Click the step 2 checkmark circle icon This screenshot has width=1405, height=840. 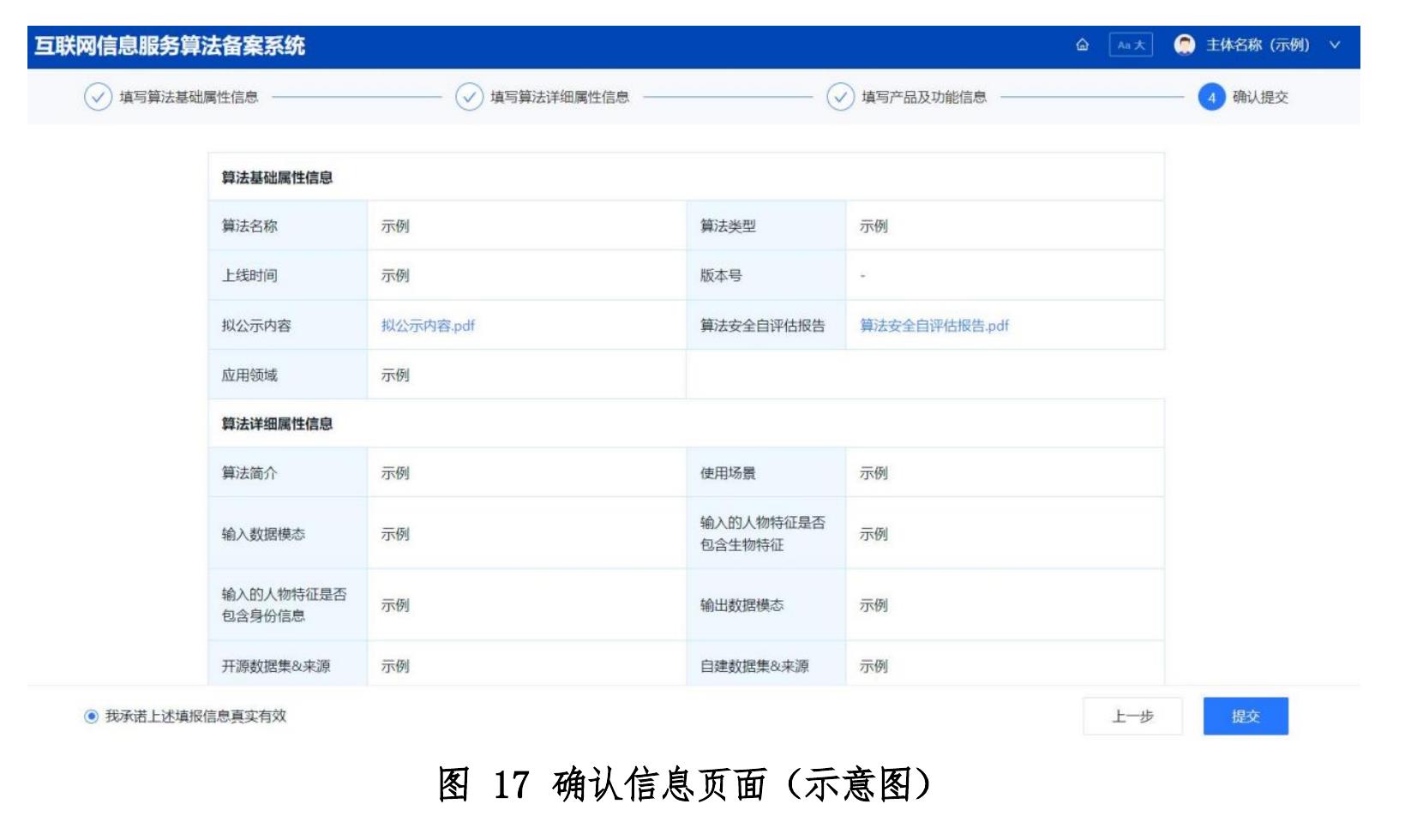(x=469, y=97)
